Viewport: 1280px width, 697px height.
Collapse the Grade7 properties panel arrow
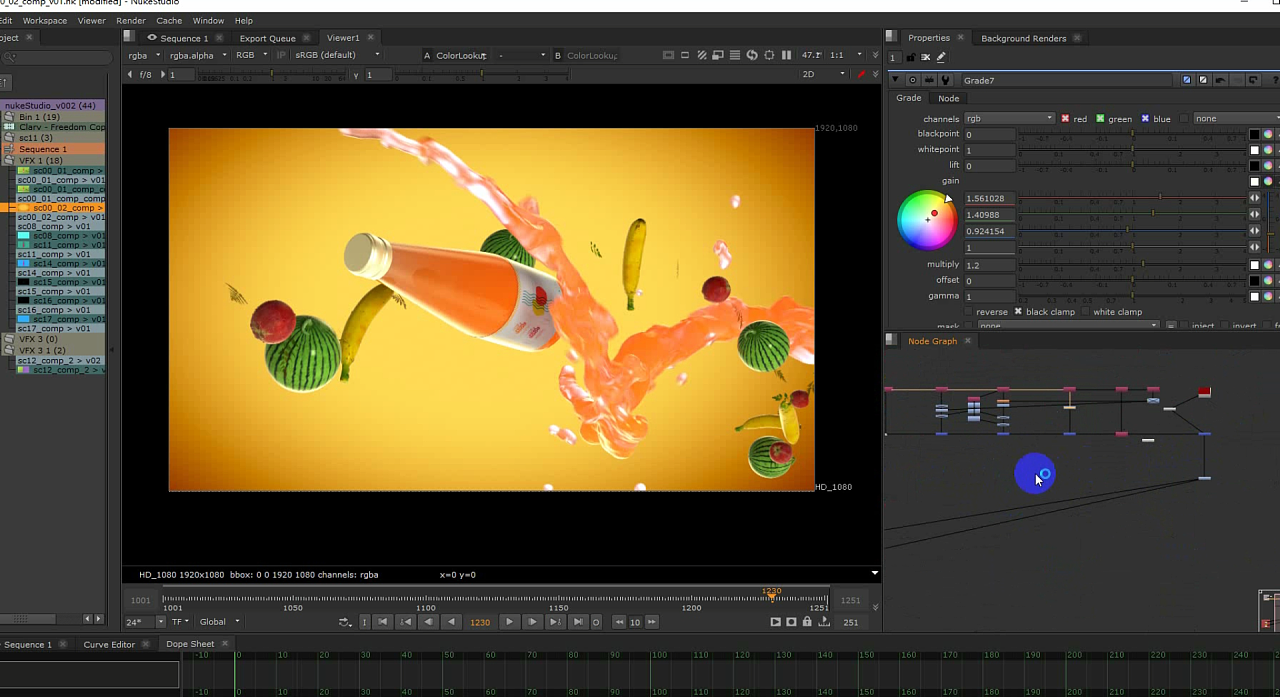pos(896,80)
